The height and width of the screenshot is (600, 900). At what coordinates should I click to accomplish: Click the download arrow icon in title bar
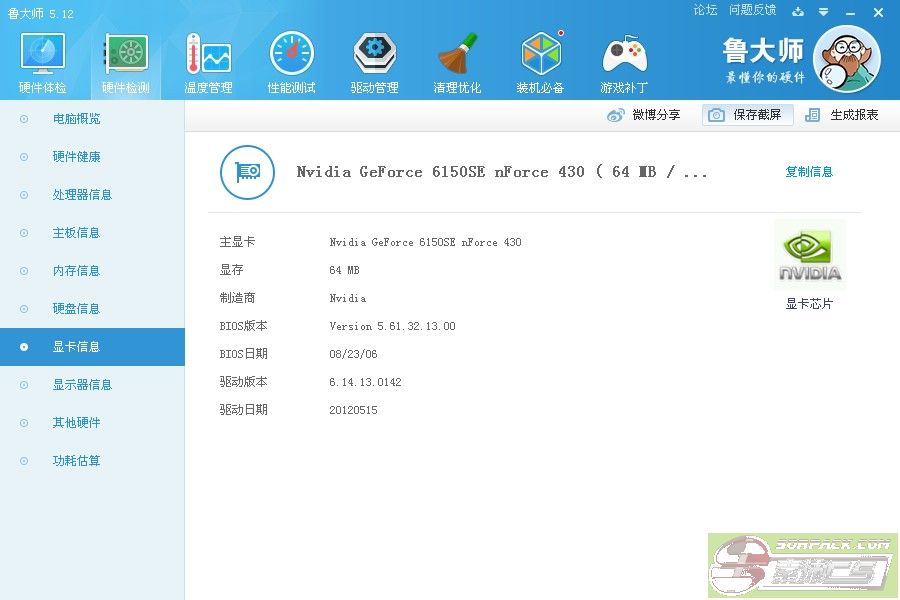point(798,11)
